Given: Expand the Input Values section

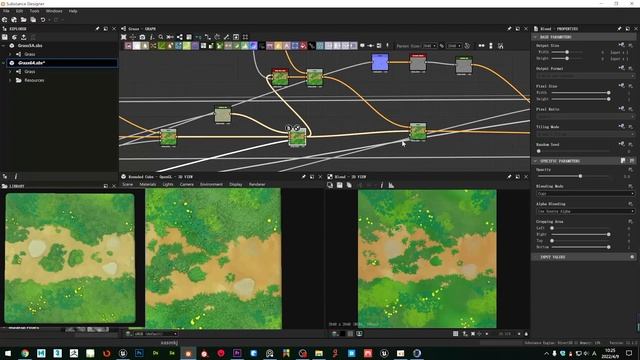Looking at the screenshot, I should (535, 257).
